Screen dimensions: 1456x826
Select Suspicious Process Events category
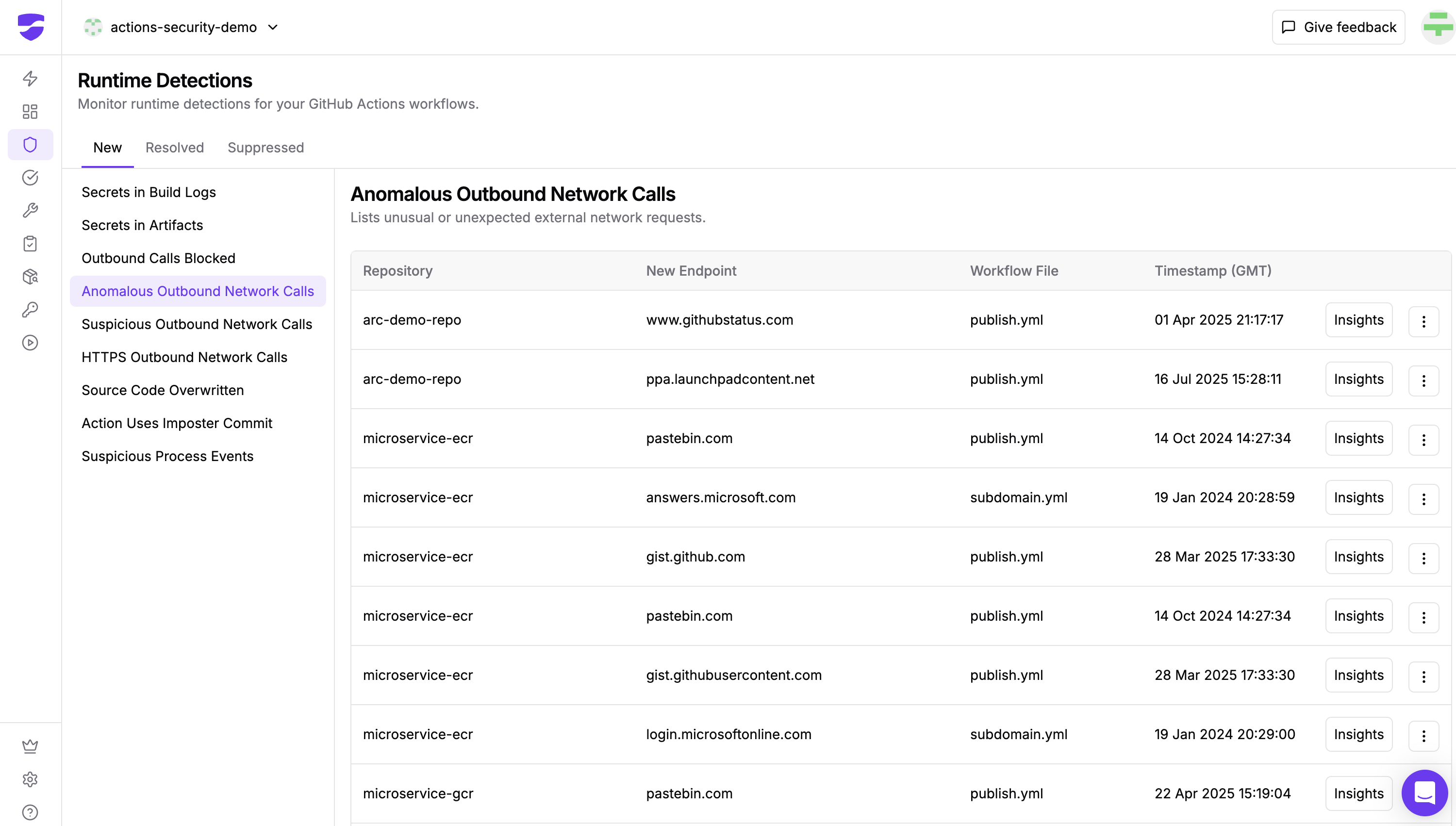click(167, 456)
